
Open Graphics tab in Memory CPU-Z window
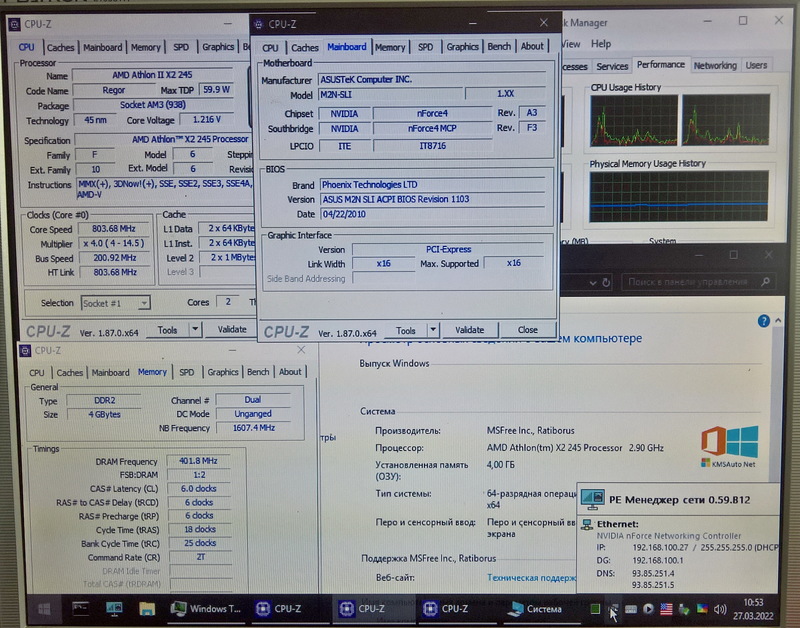222,372
